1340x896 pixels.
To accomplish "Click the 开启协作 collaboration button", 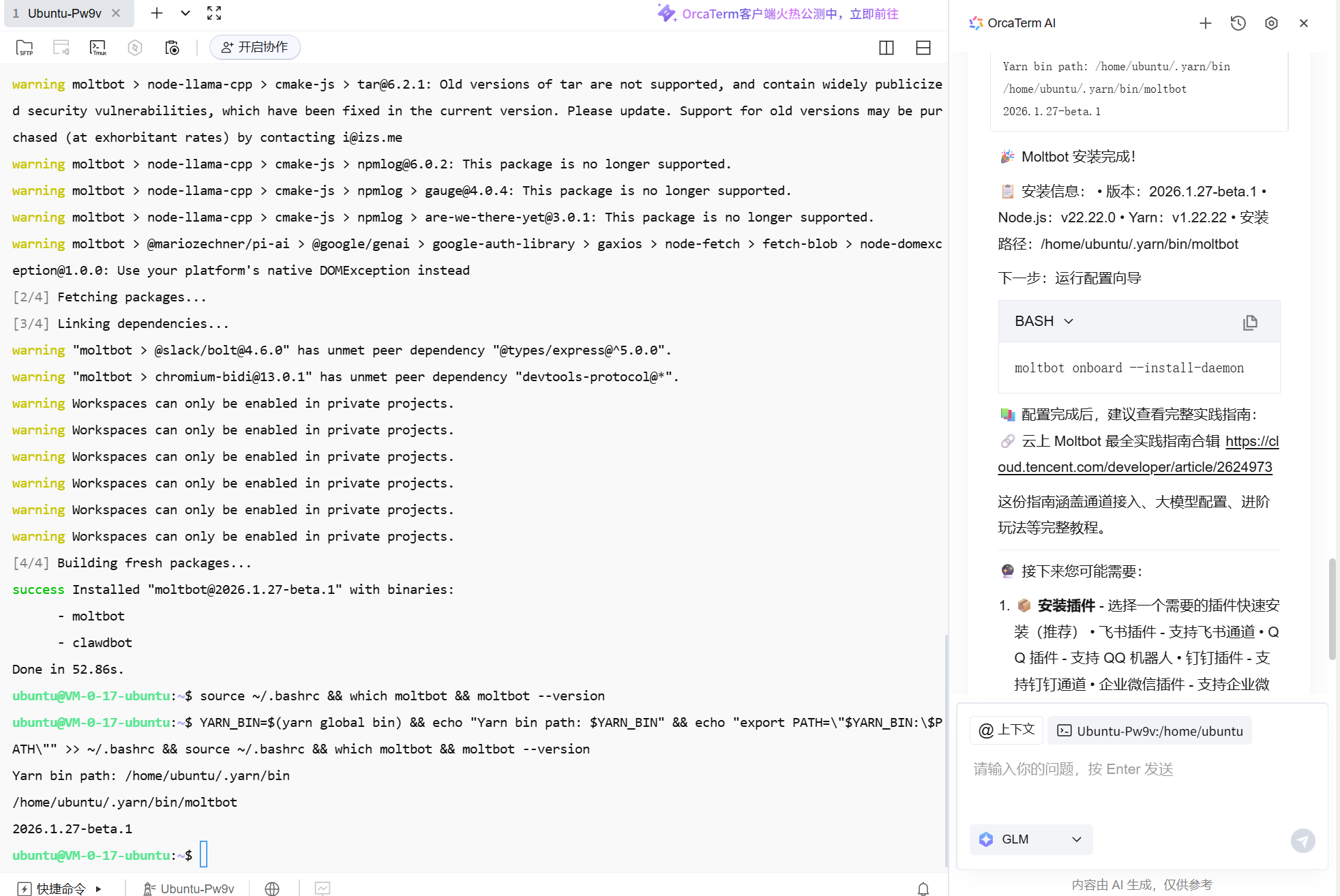I will click(255, 47).
